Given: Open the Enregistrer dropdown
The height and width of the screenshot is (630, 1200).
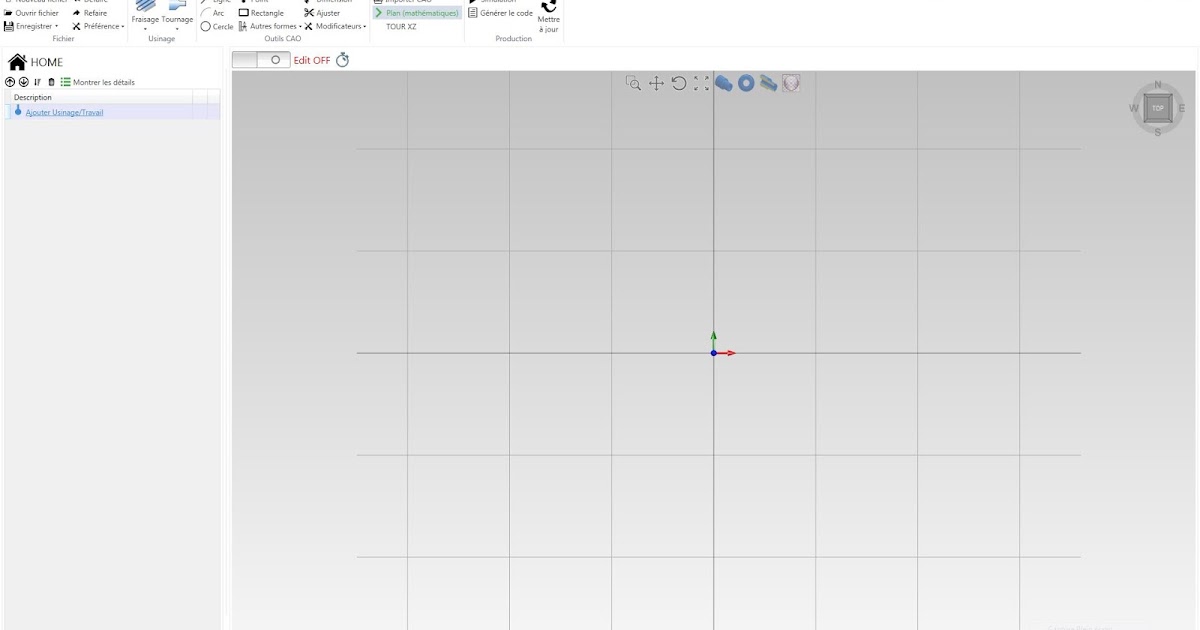Looking at the screenshot, I should click(56, 25).
